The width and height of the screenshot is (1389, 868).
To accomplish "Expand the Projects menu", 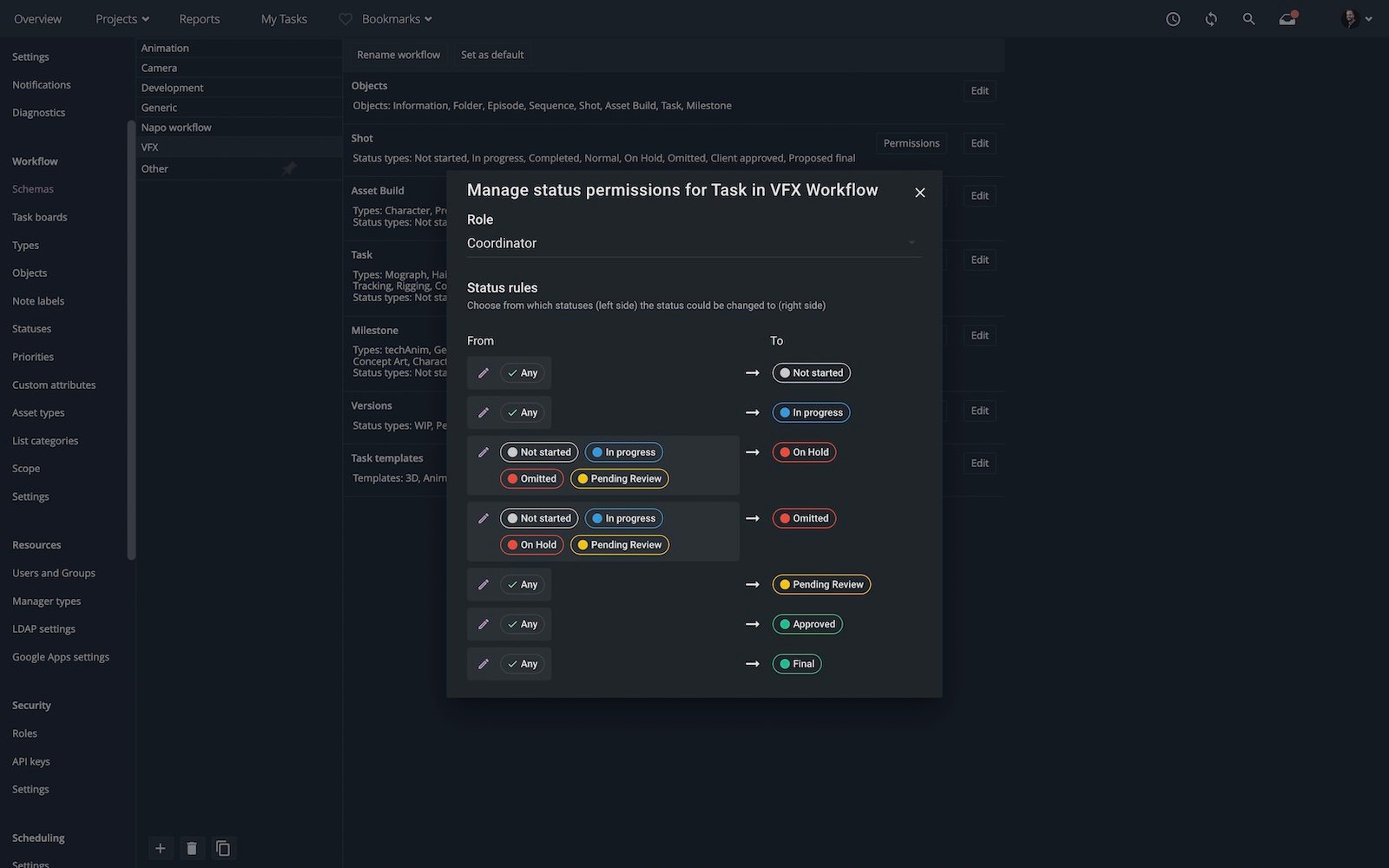I will (x=122, y=19).
